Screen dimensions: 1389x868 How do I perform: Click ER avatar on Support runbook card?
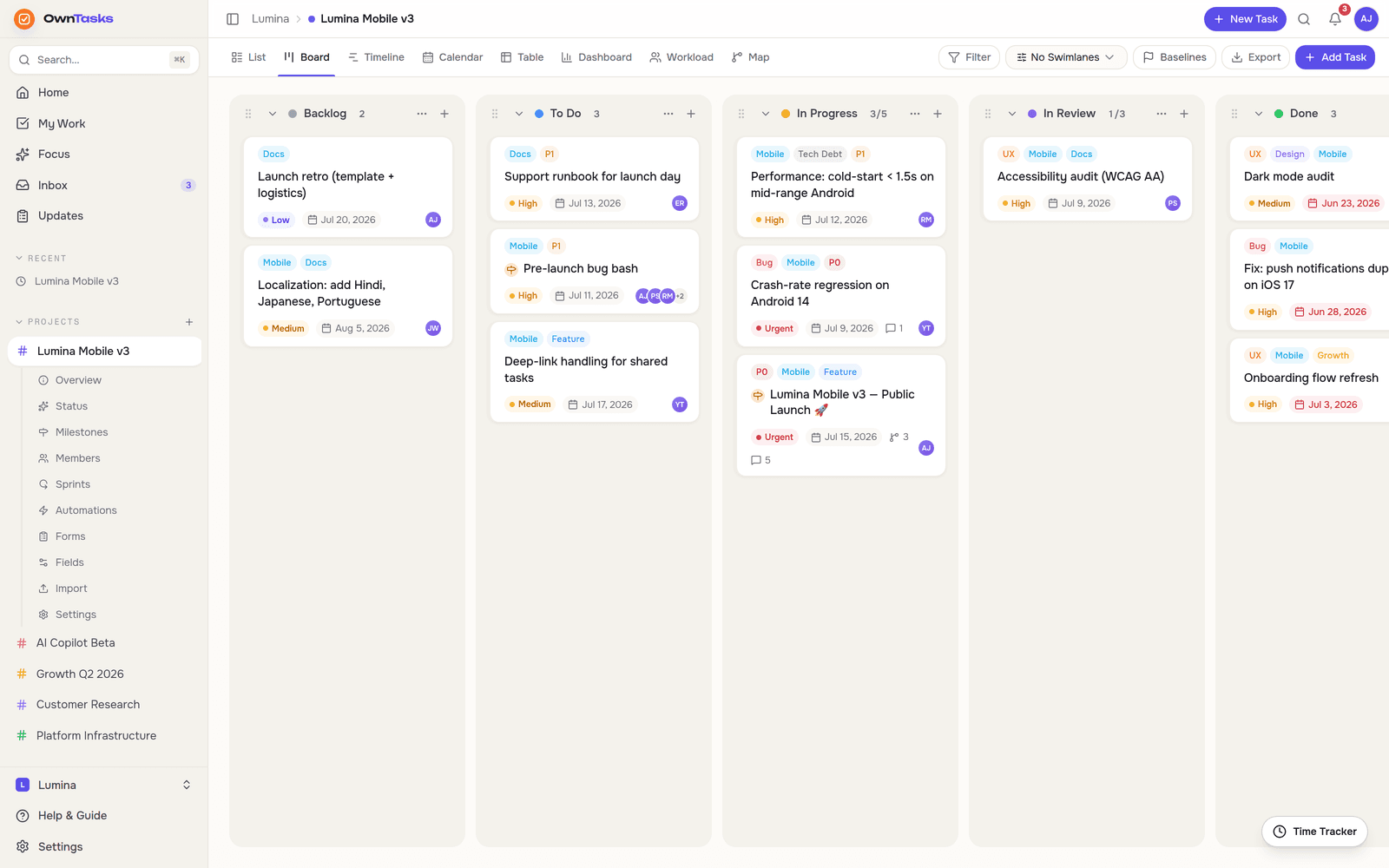click(x=680, y=203)
